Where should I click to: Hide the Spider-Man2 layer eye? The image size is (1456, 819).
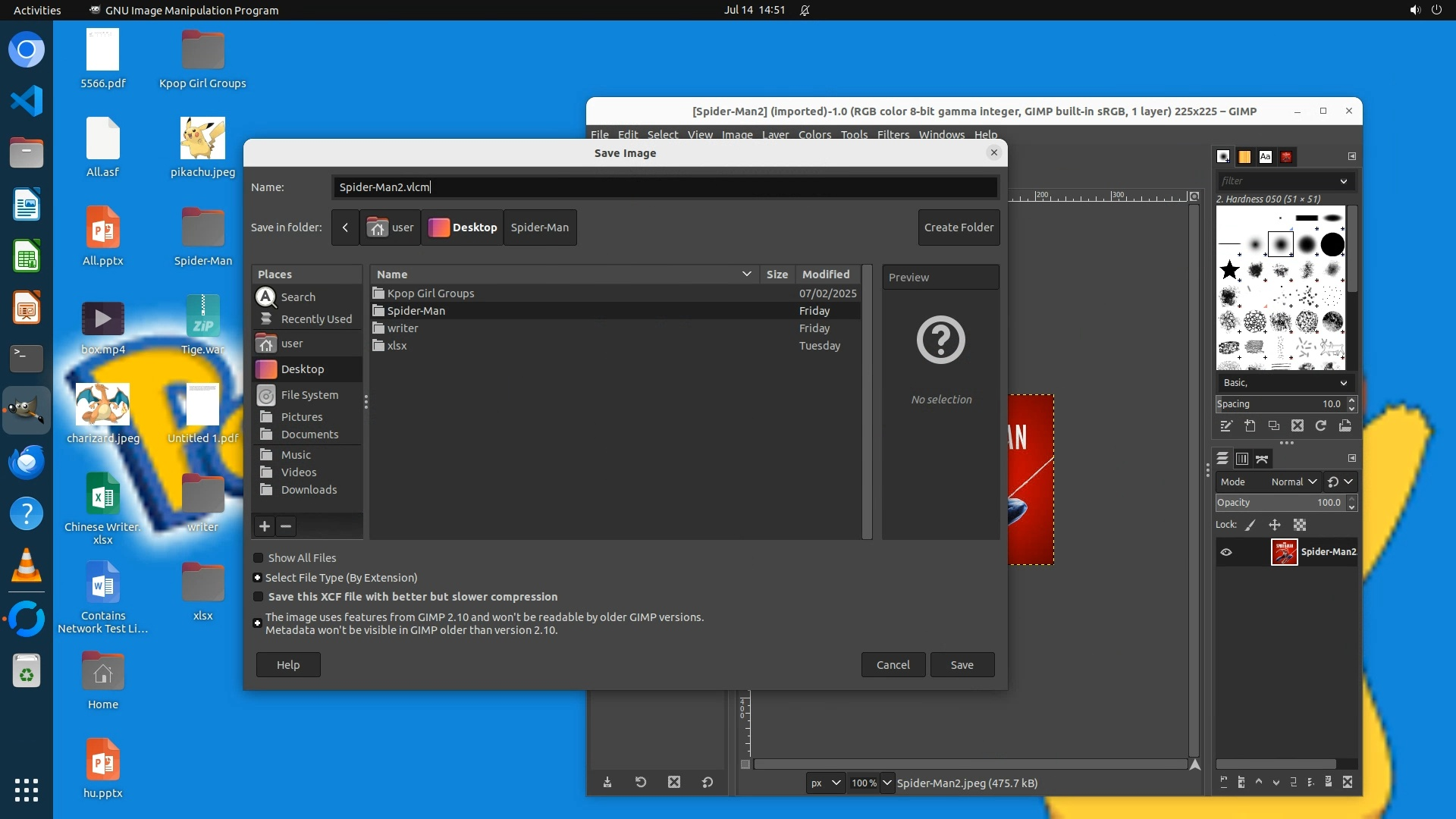pyautogui.click(x=1226, y=552)
